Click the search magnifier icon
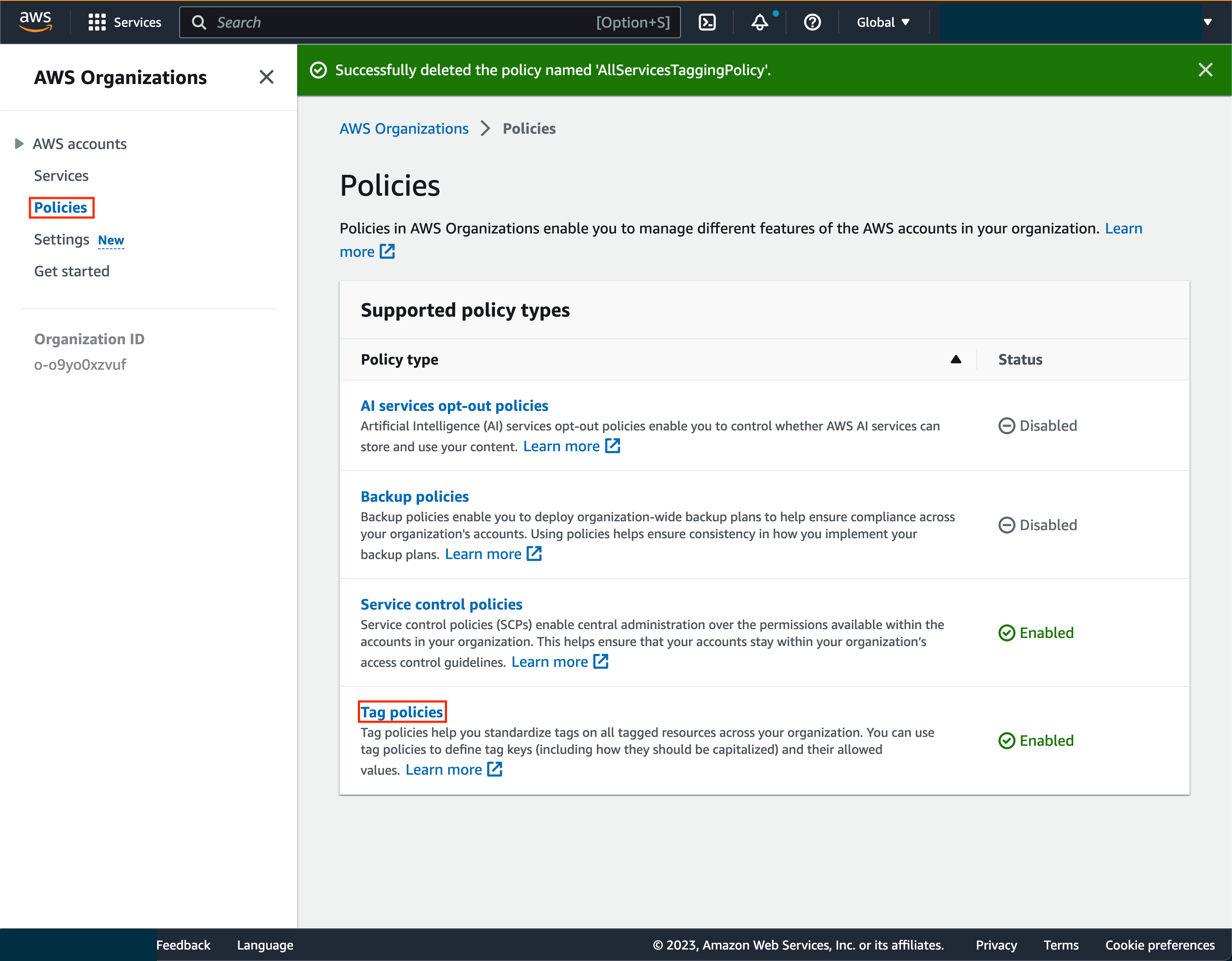Viewport: 1232px width, 961px height. (199, 22)
